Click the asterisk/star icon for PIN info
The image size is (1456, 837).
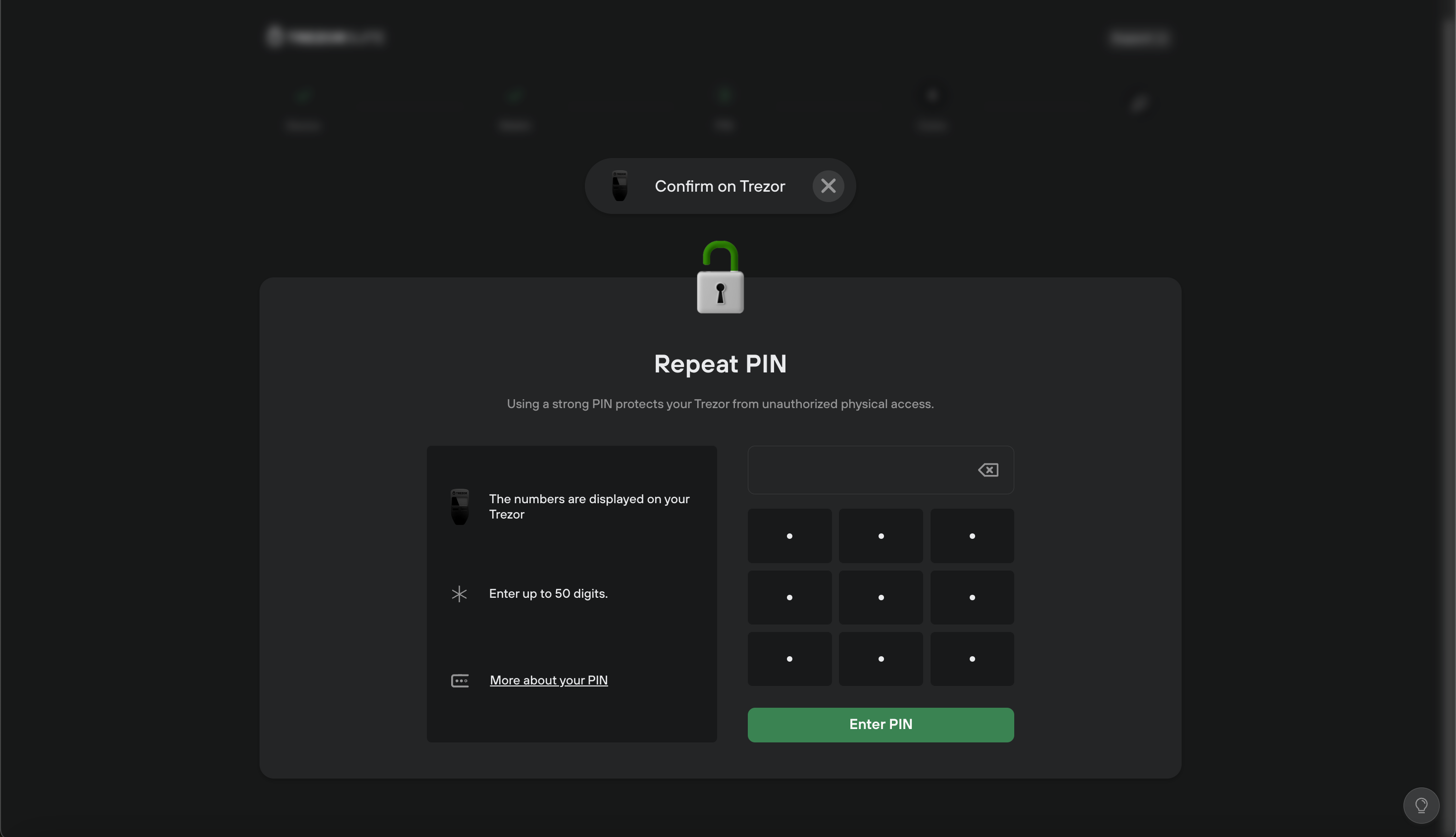click(458, 593)
